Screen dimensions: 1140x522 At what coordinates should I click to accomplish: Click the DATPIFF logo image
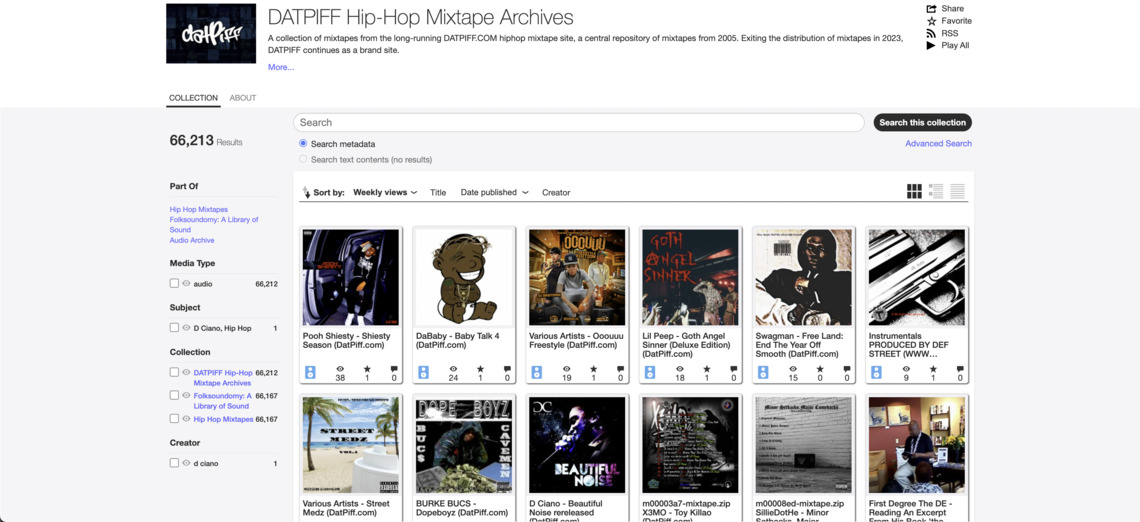tap(211, 33)
